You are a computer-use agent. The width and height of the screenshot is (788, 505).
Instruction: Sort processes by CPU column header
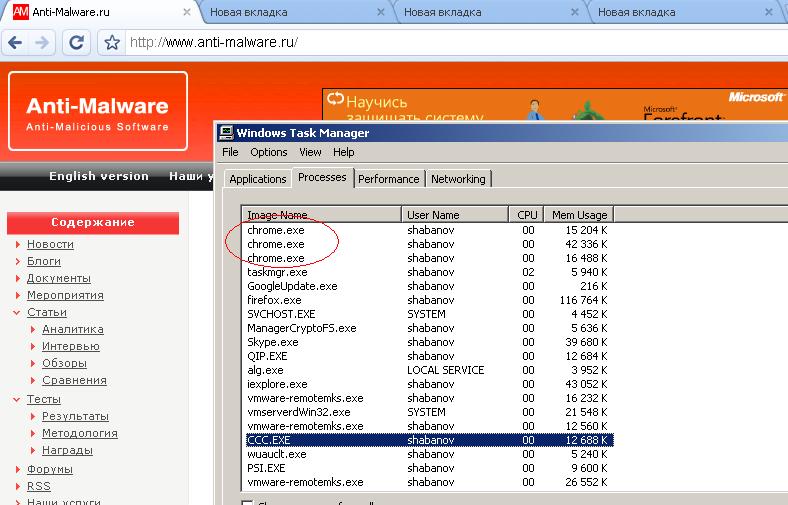[527, 215]
